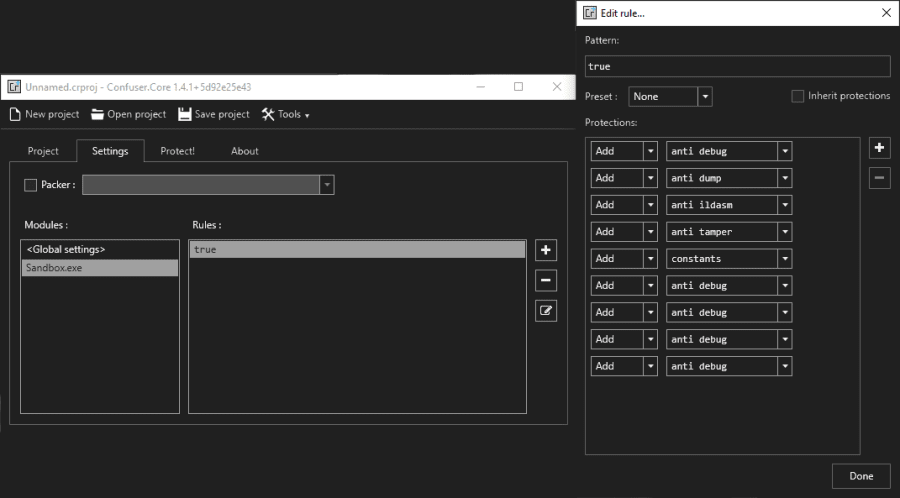900x498 pixels.
Task: Open the About tab
Action: click(245, 151)
